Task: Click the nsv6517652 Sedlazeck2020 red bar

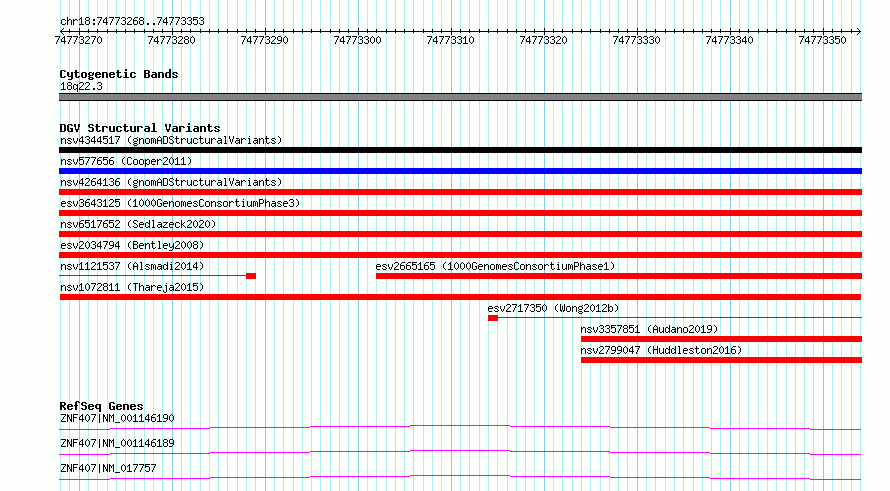Action: coord(460,234)
